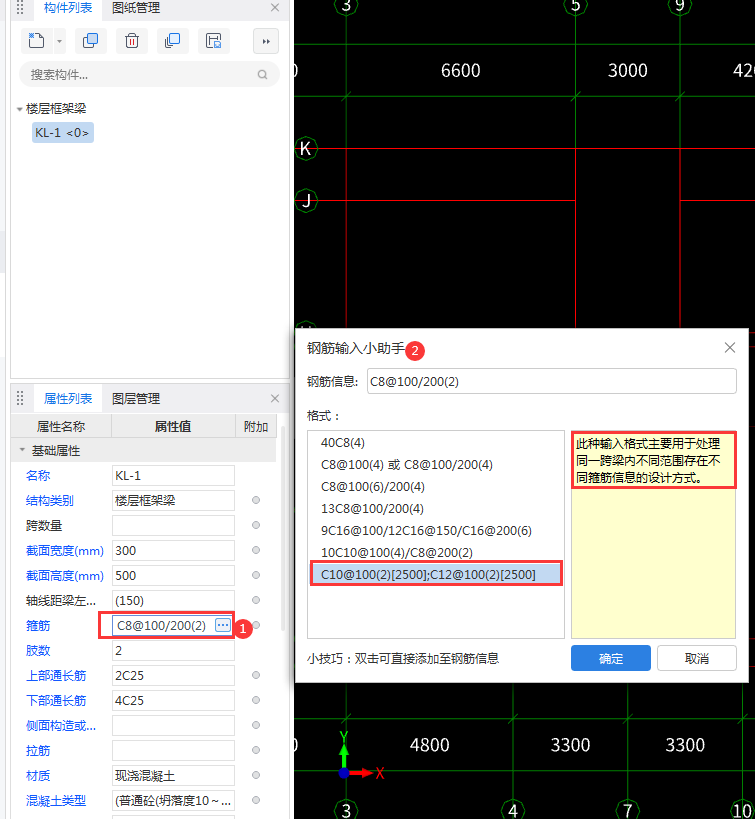Select the KL-1 <0> component
755x819 pixels.
pyautogui.click(x=63, y=133)
